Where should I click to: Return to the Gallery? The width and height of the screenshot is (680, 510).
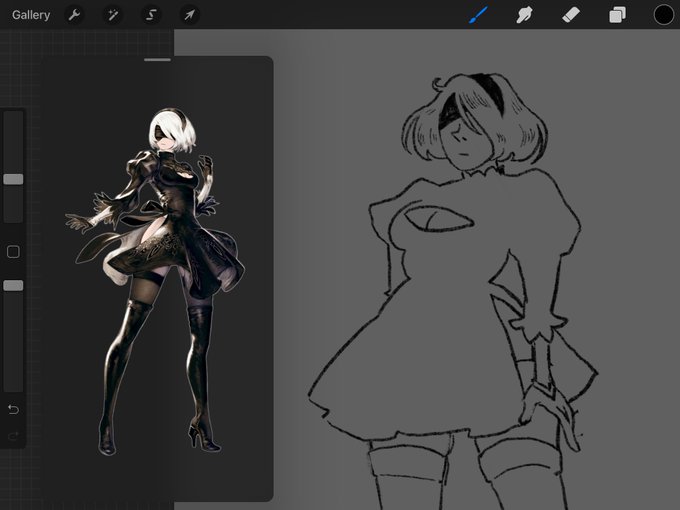tap(31, 15)
